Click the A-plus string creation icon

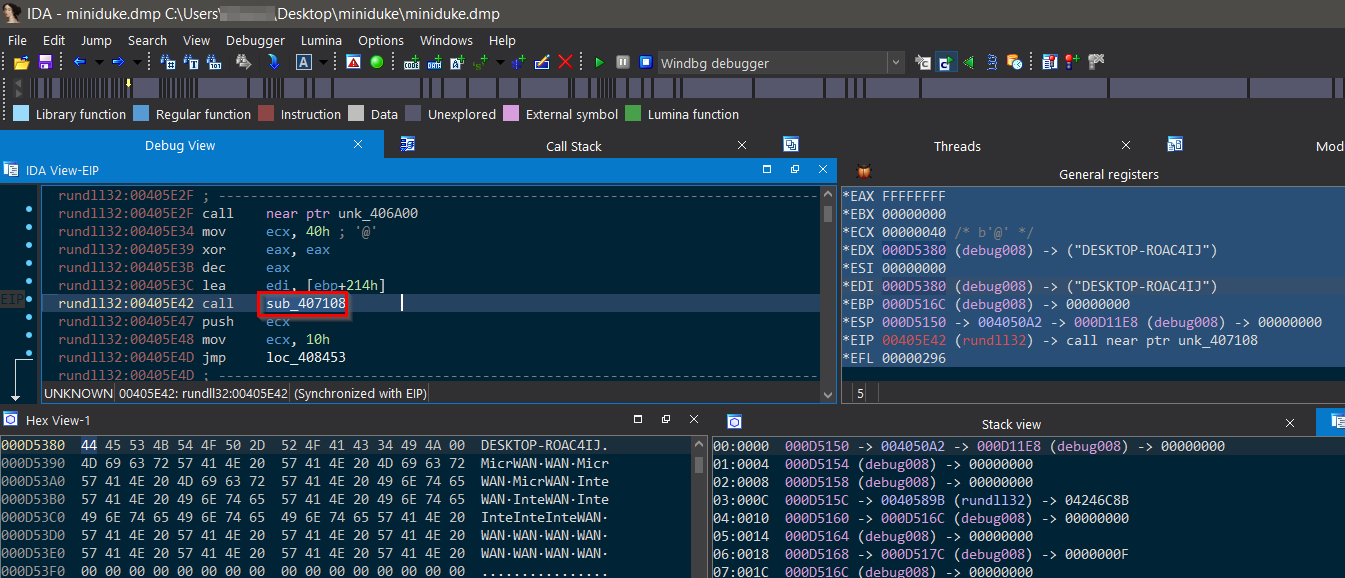pyautogui.click(x=457, y=62)
